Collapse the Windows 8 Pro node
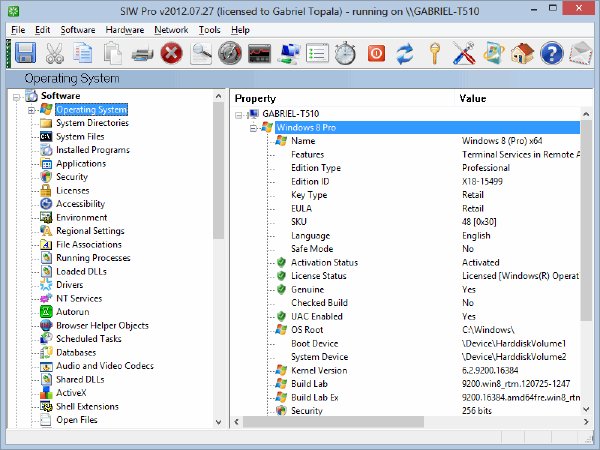 (253, 128)
